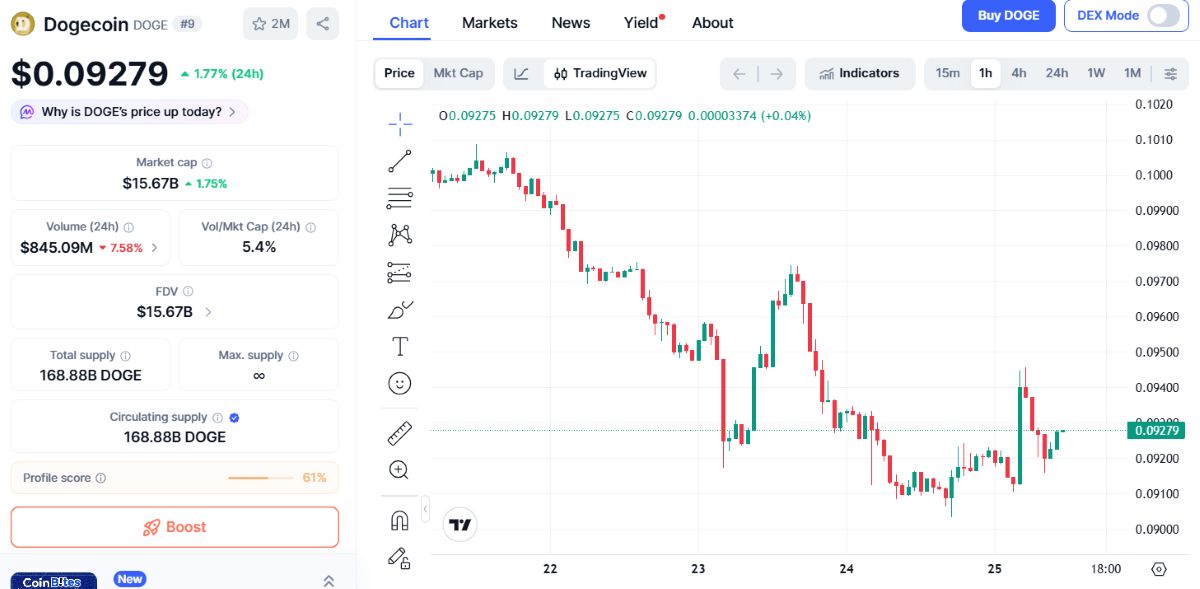Expand FDV details chevron
1200x589 pixels.
coord(208,312)
